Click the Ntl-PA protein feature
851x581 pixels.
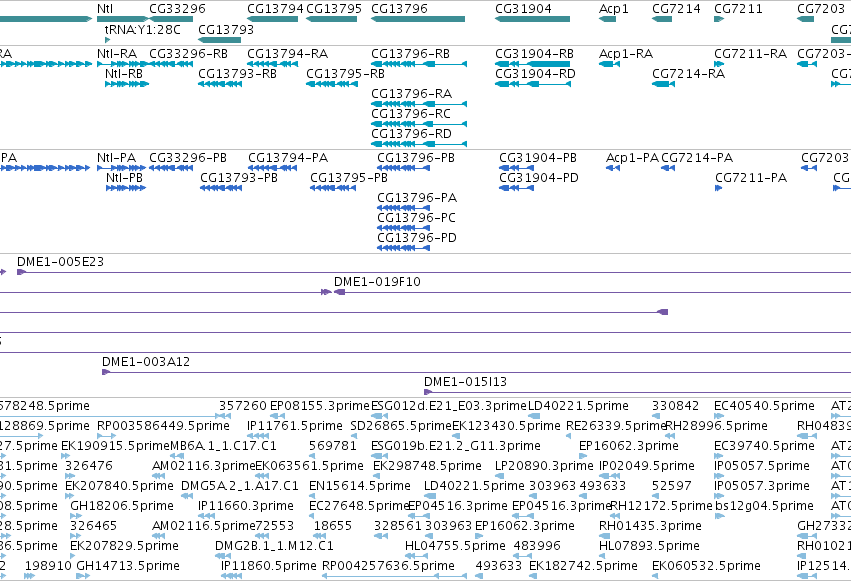click(122, 168)
